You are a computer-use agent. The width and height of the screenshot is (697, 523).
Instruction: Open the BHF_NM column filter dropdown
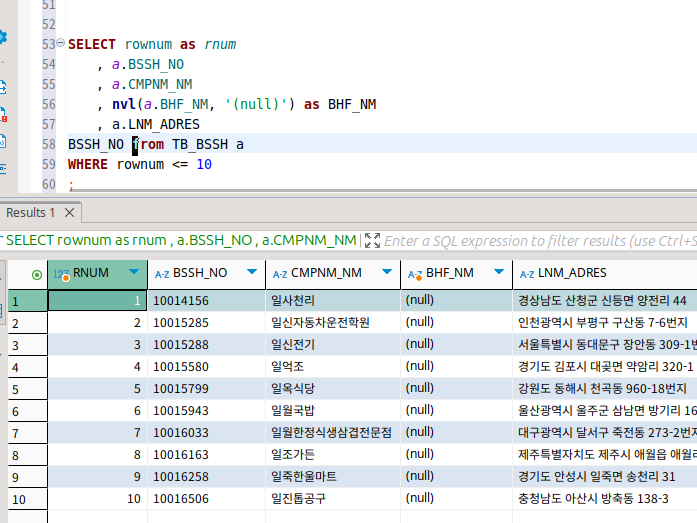497,272
